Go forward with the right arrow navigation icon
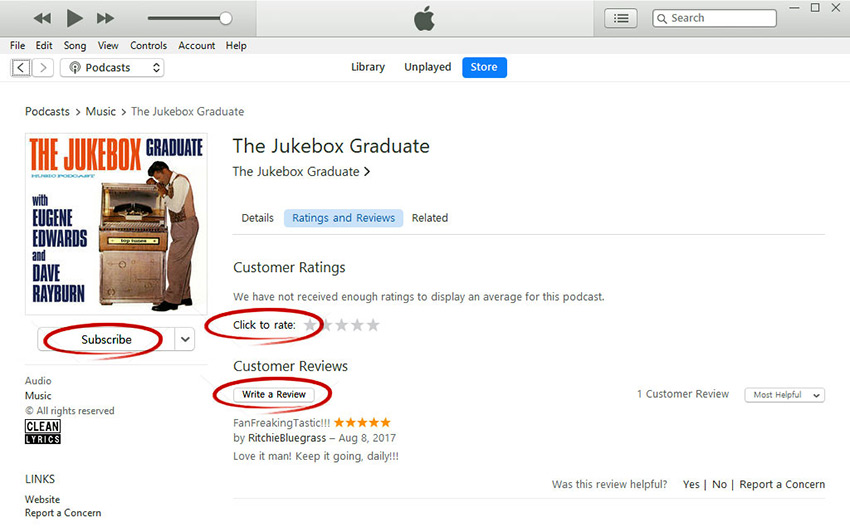This screenshot has height=532, width=850. pyautogui.click(x=43, y=68)
